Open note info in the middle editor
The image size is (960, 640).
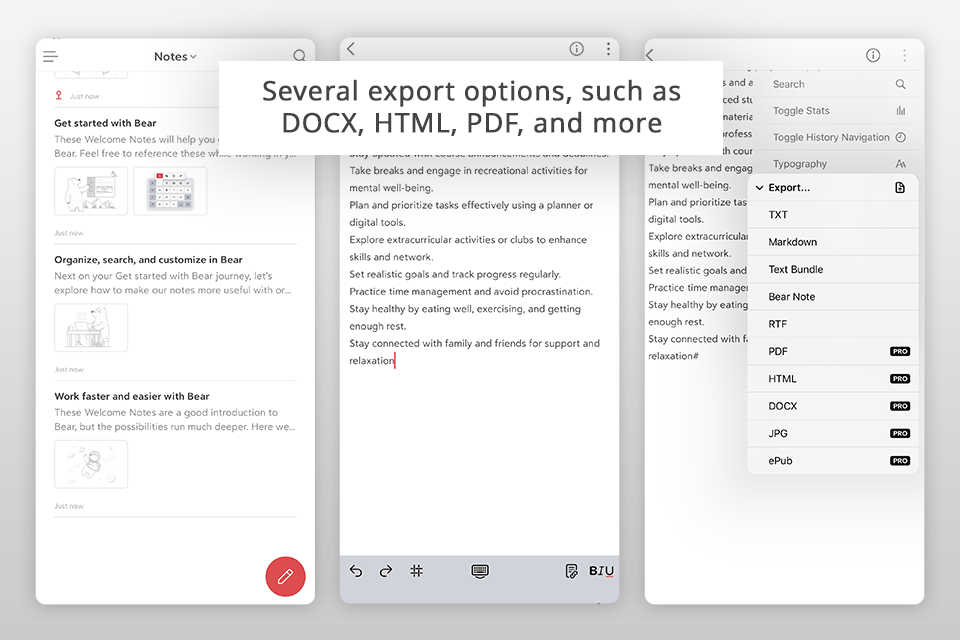577,49
